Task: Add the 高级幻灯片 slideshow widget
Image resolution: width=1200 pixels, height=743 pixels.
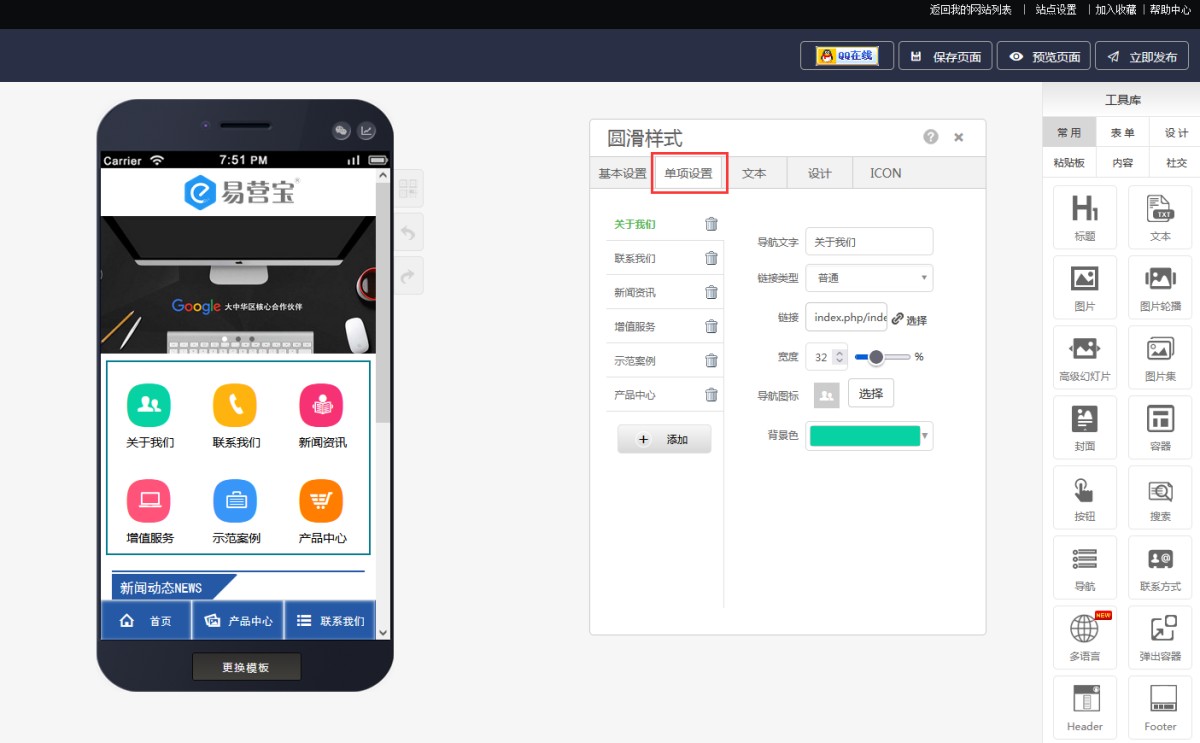Action: point(1085,357)
